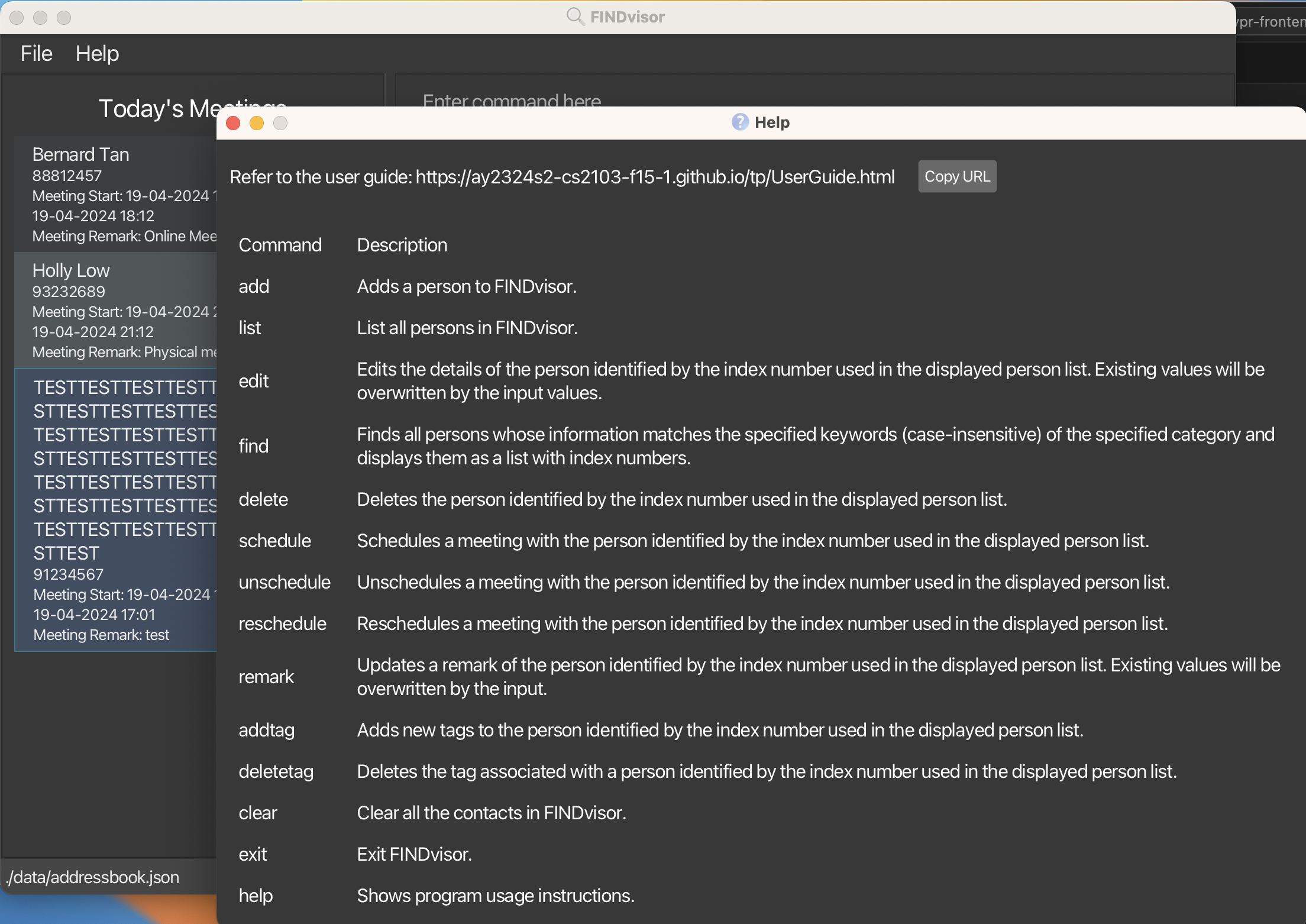Click the 'reschedule' command entry
This screenshot has height=924, width=1306.
coord(282,623)
